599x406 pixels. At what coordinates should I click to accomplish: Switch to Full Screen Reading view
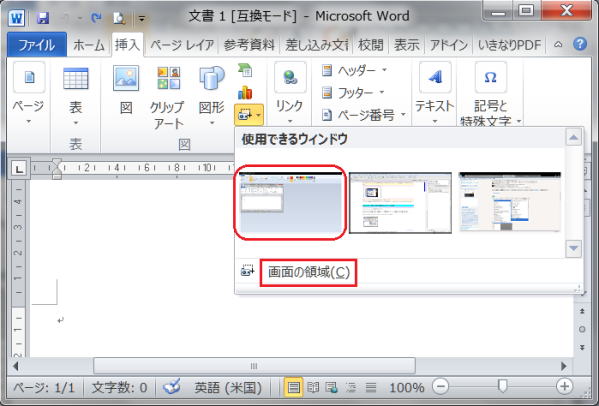coord(313,388)
